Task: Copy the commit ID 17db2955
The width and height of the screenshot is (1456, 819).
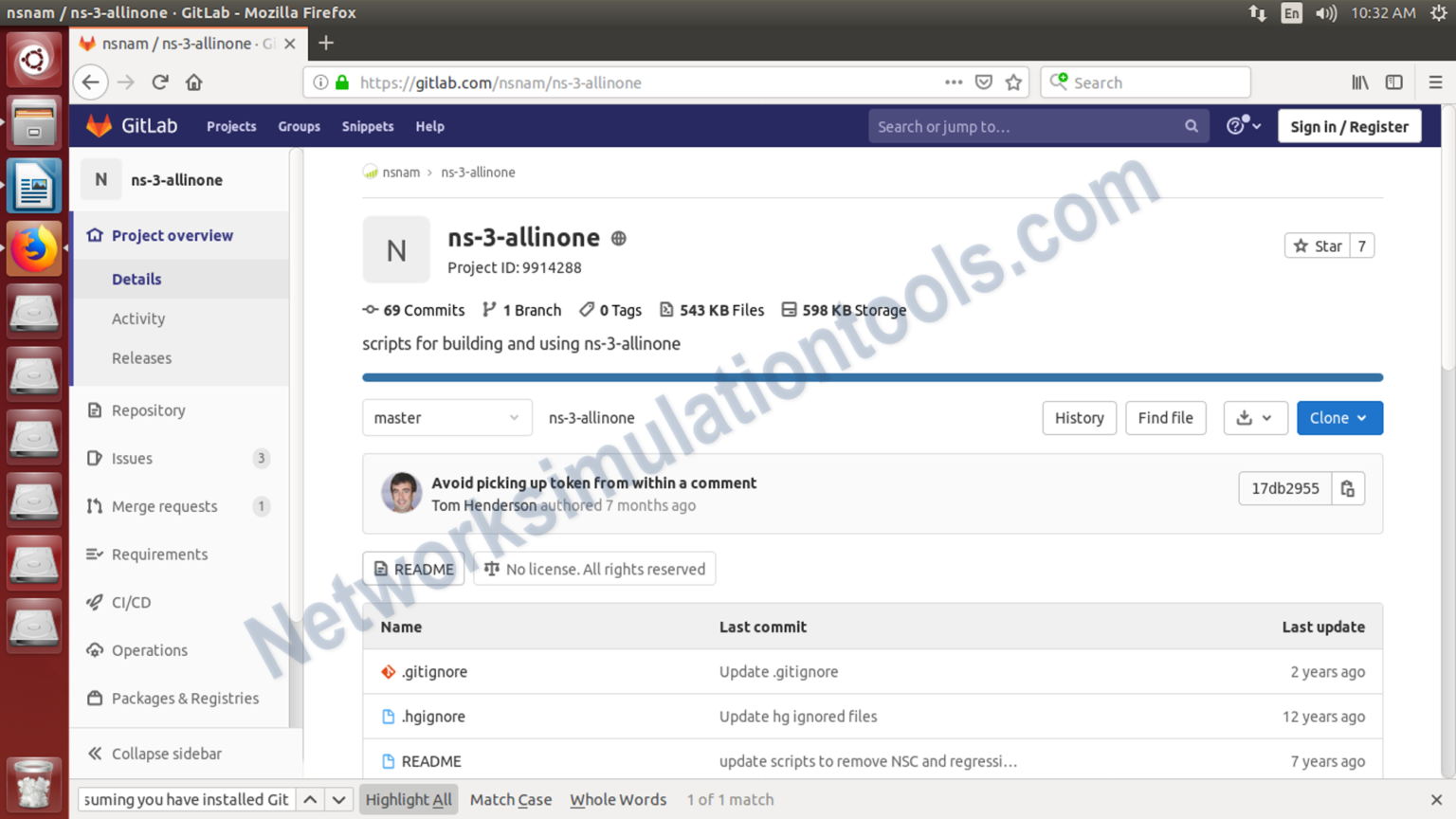Action: 1348,488
